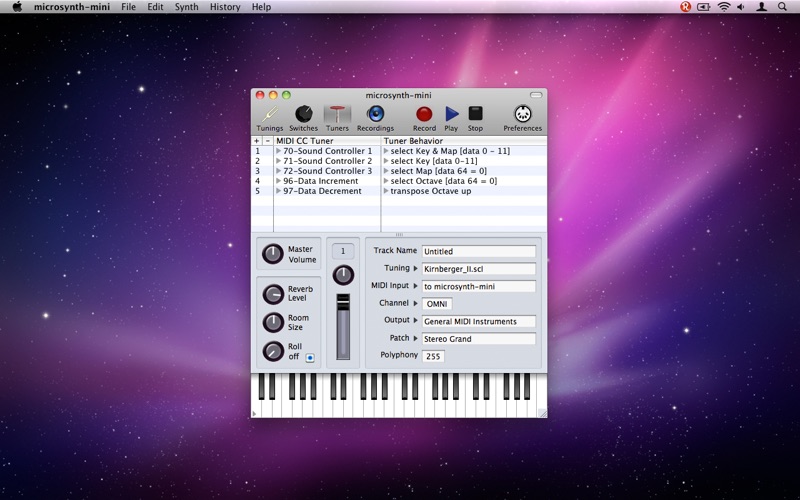Open the Switches toolbar knob icon

coord(304,119)
